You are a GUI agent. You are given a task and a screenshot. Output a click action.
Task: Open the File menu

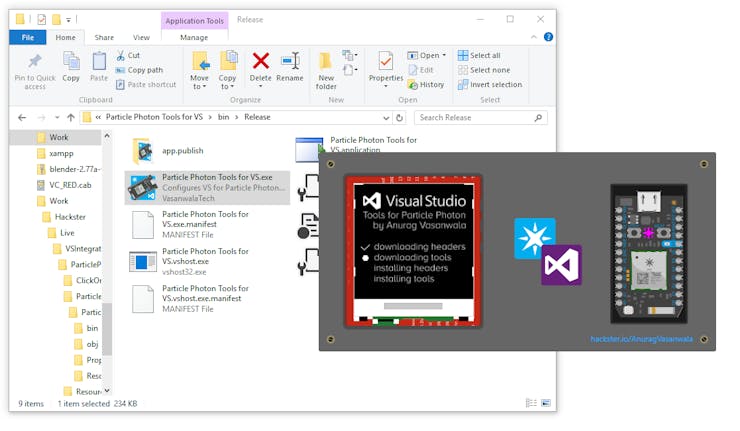[x=27, y=37]
